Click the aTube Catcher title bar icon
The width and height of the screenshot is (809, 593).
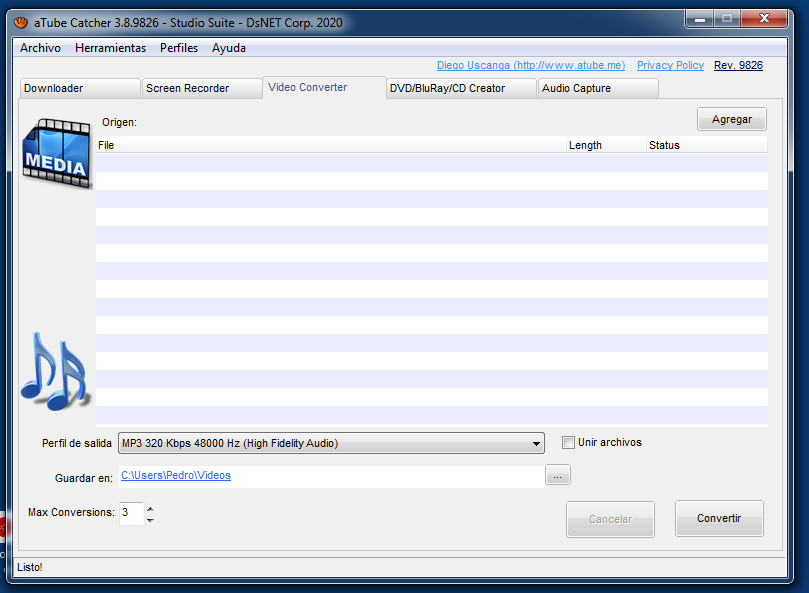click(21, 23)
